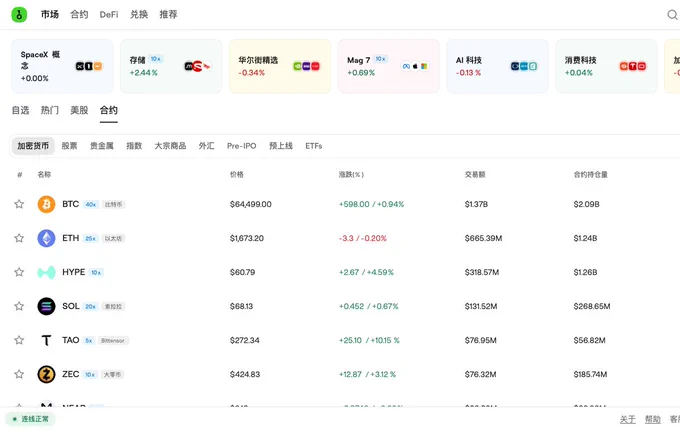Click the ZEC 10x leverage badge

90,375
